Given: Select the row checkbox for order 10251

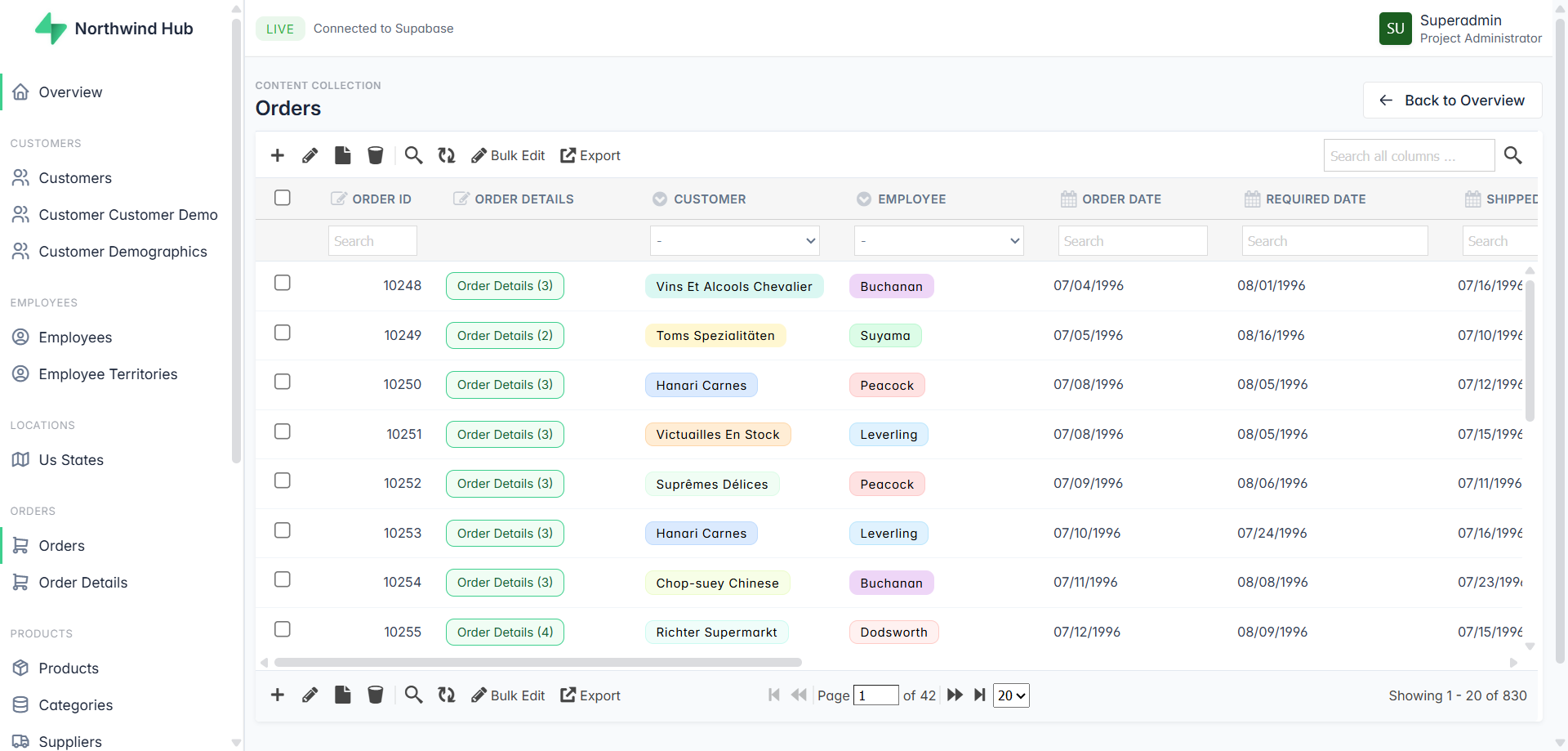Looking at the screenshot, I should pos(283,431).
